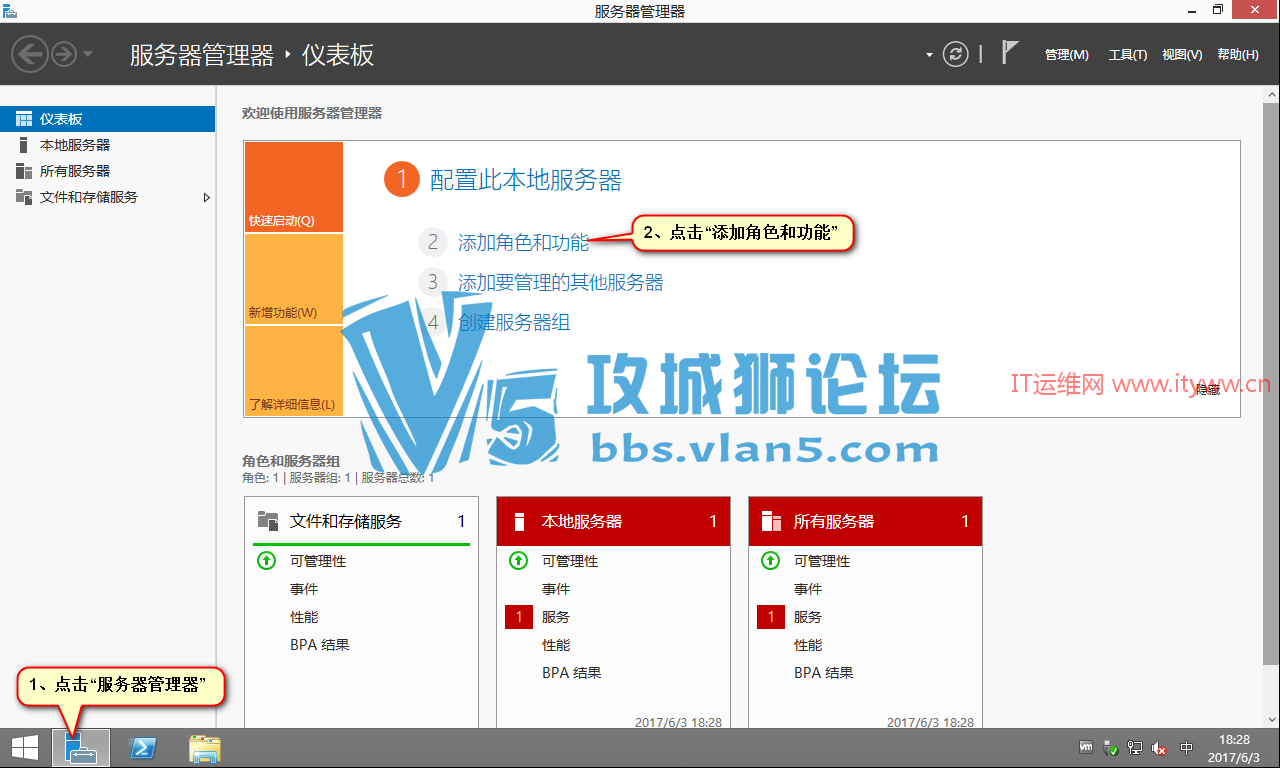Open the 管理(M) menu
The image size is (1280, 768).
pos(1066,55)
